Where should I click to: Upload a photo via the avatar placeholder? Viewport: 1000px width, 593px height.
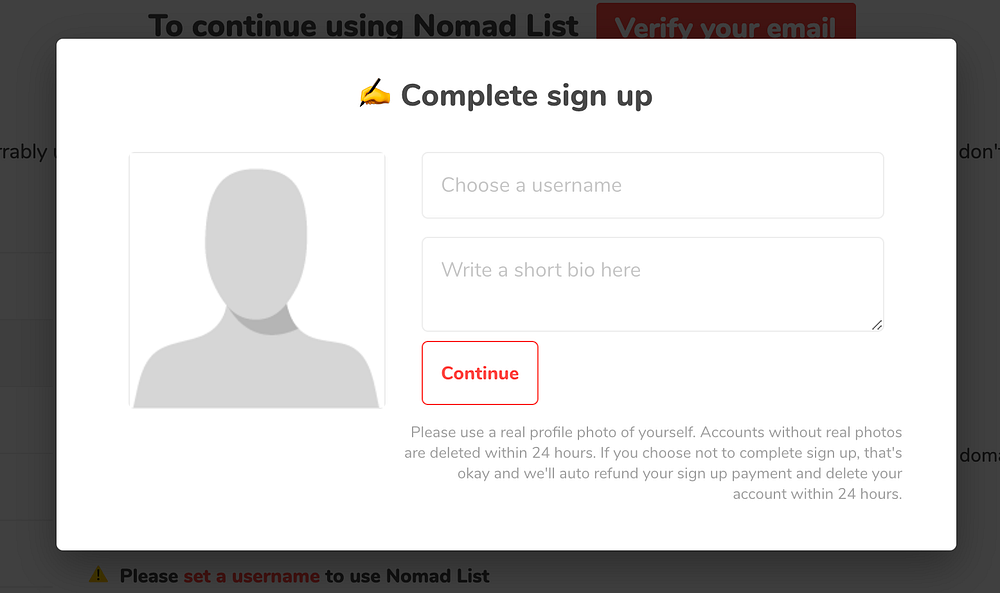(x=256, y=280)
